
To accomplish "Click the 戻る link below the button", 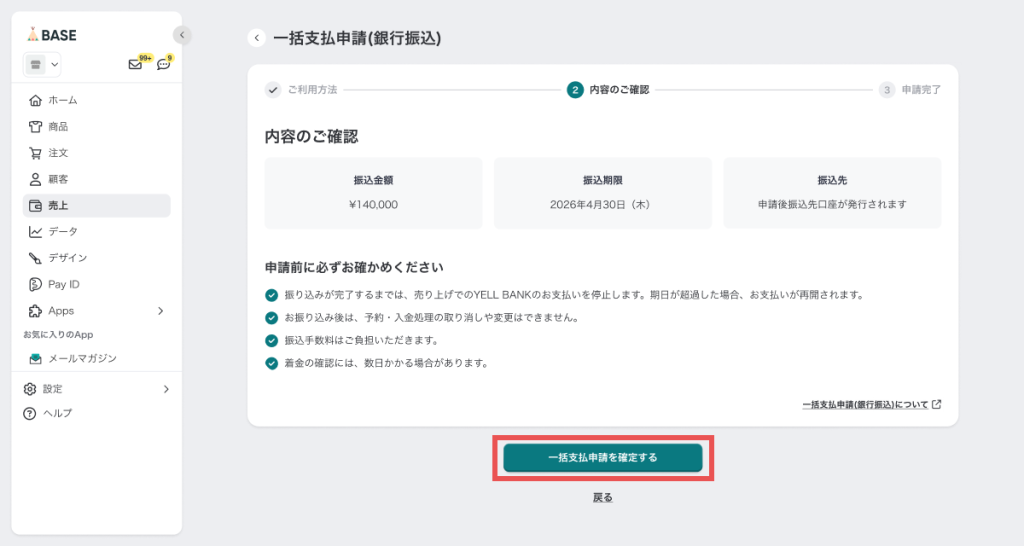I will tap(602, 497).
